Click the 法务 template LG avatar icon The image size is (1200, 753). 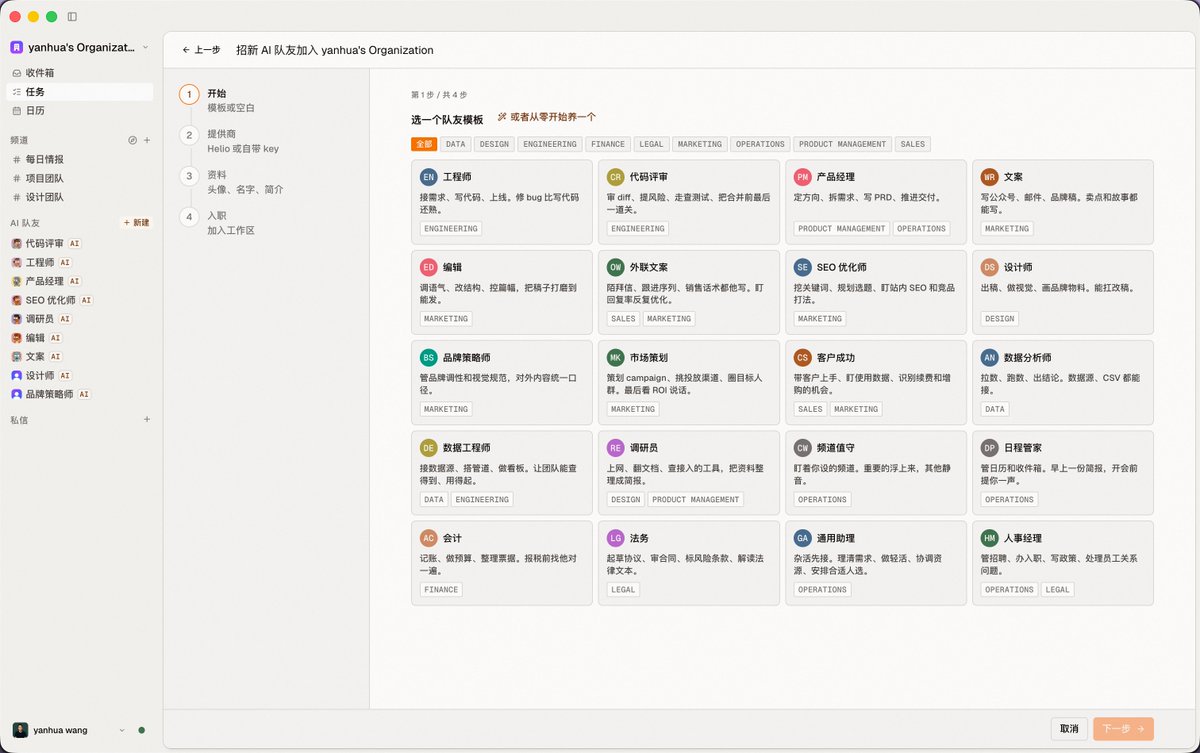coord(616,537)
